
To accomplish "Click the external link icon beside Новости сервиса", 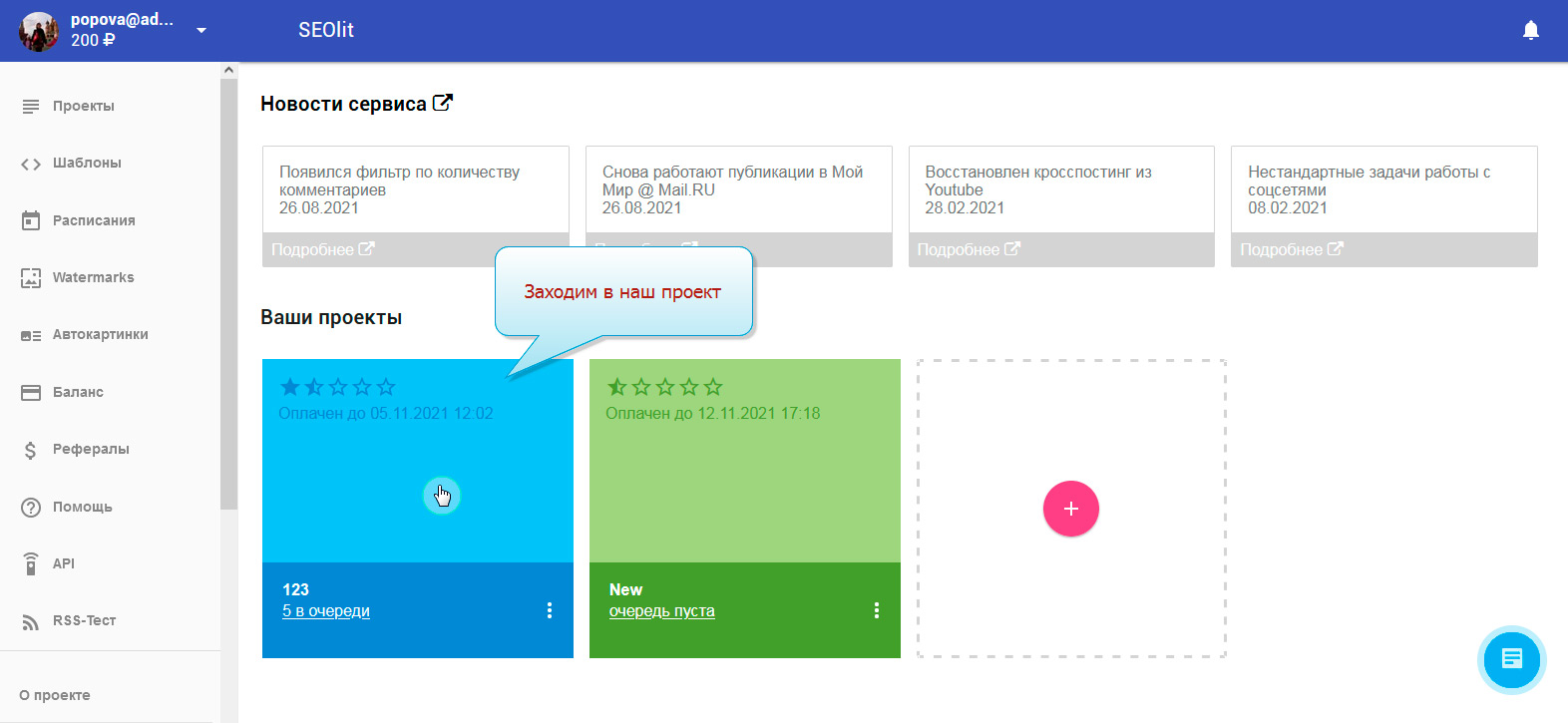I will pyautogui.click(x=443, y=103).
